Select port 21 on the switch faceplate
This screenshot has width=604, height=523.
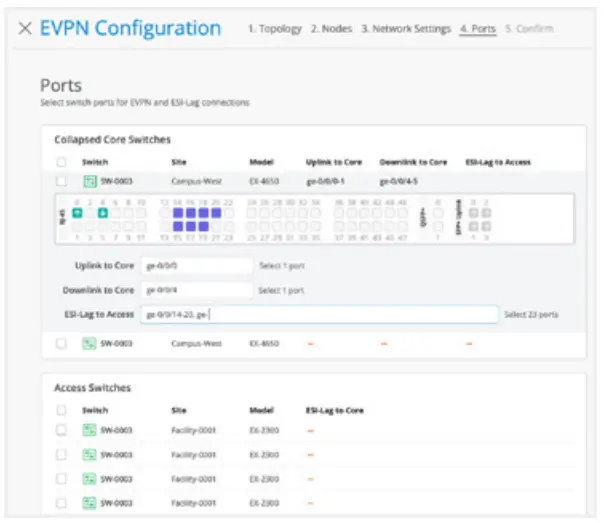coord(216,226)
